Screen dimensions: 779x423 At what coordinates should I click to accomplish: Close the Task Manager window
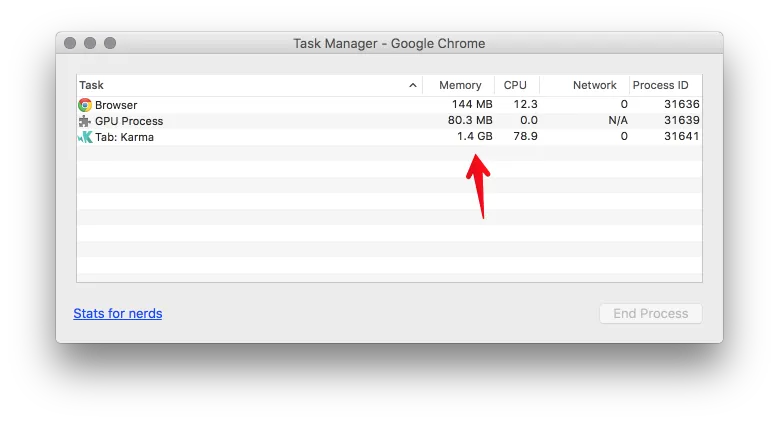click(70, 43)
